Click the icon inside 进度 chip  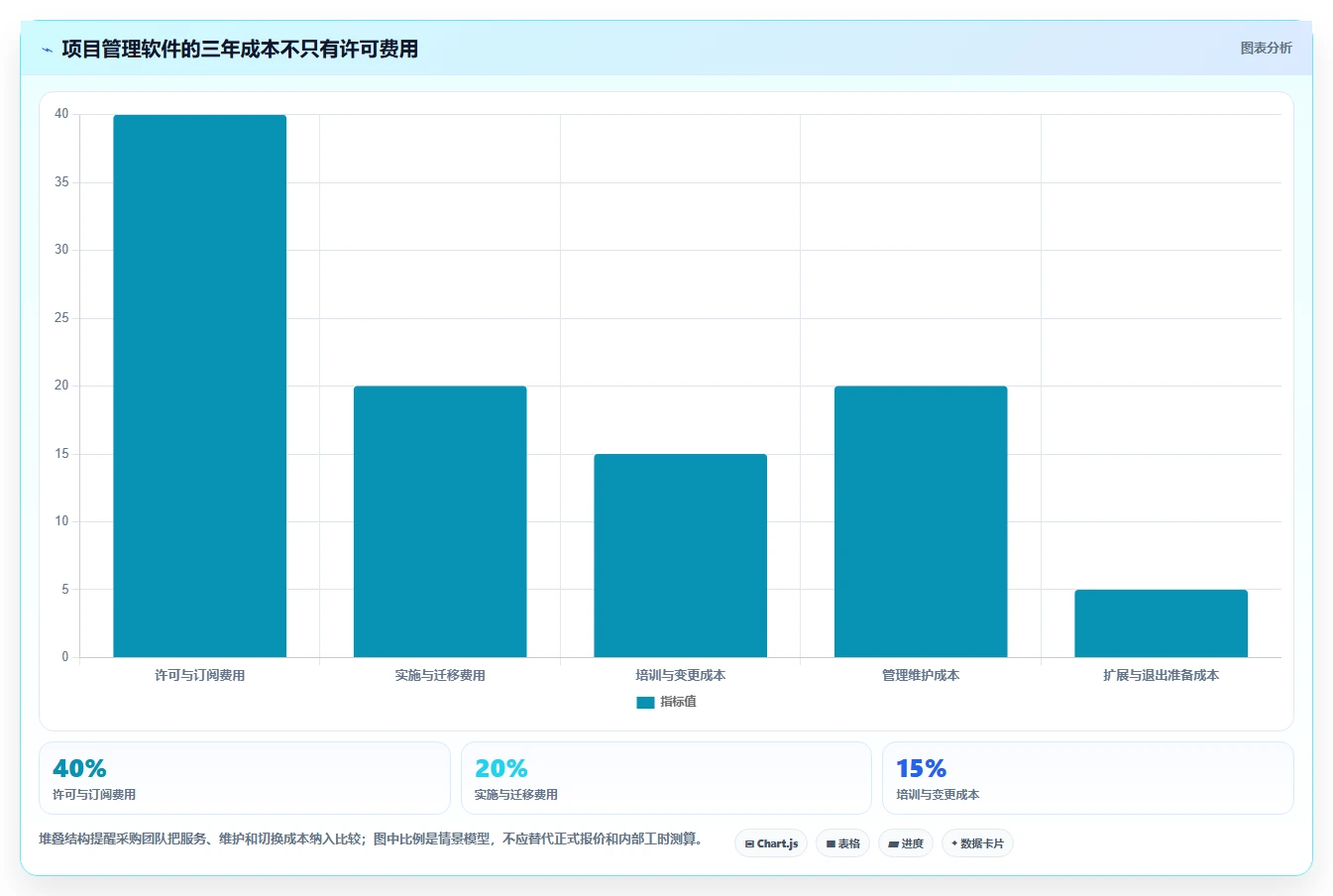[893, 844]
